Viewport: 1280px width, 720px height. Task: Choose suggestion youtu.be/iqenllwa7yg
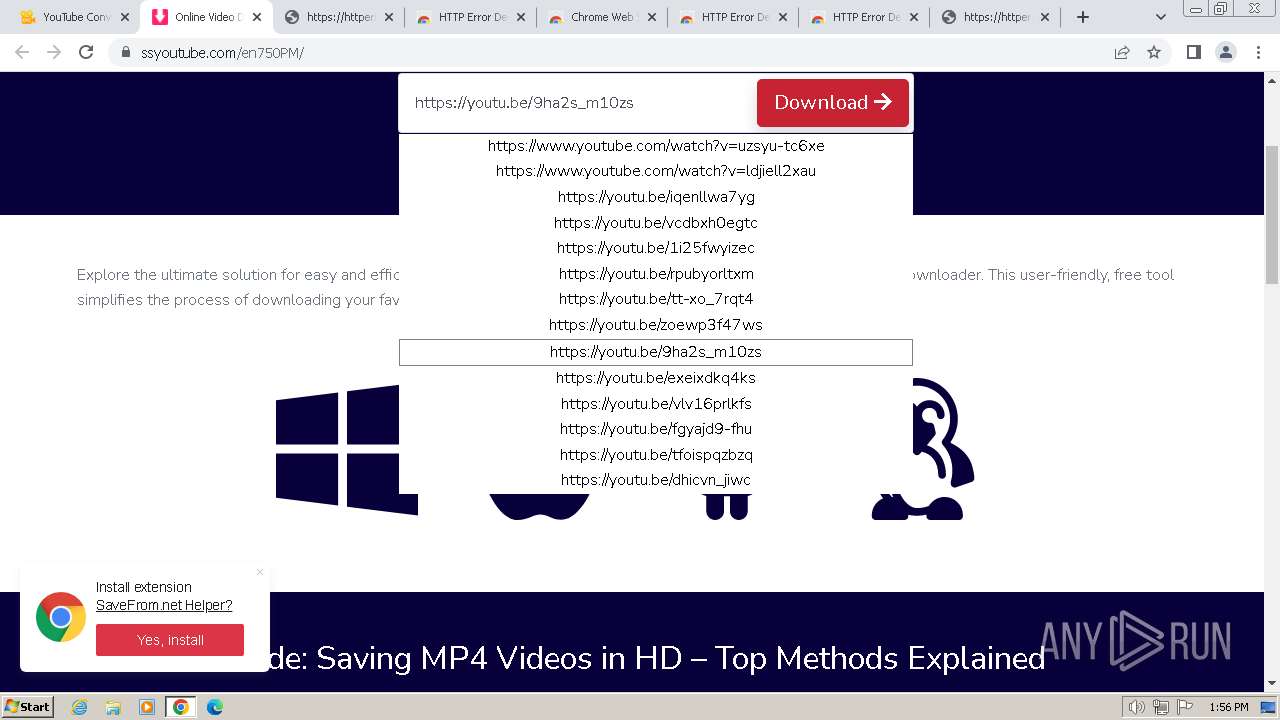point(656,197)
